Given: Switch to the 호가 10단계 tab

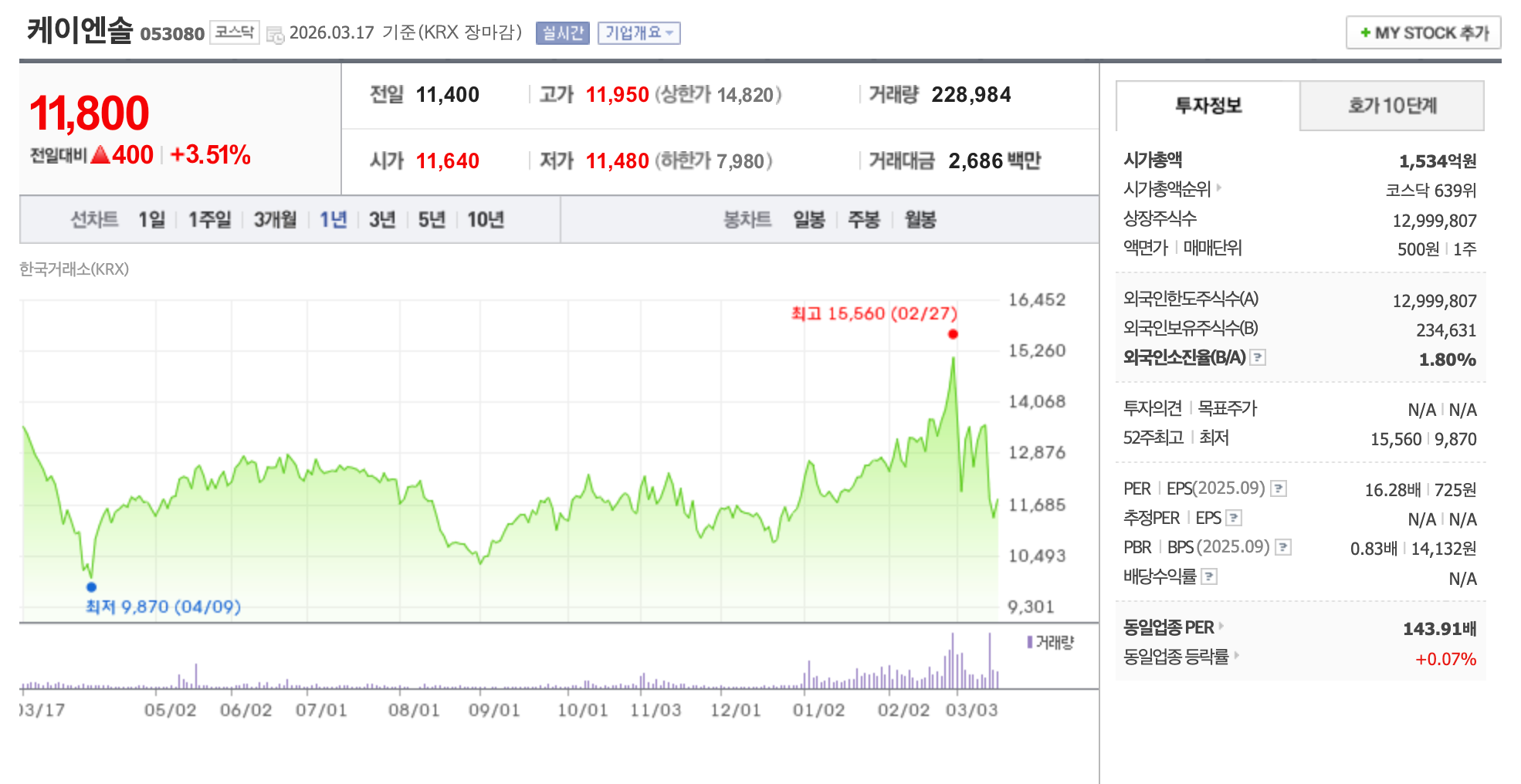Looking at the screenshot, I should pos(1392,106).
